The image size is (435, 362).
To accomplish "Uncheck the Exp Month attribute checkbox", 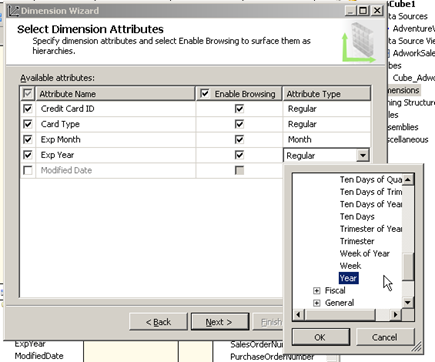I will click(28, 139).
